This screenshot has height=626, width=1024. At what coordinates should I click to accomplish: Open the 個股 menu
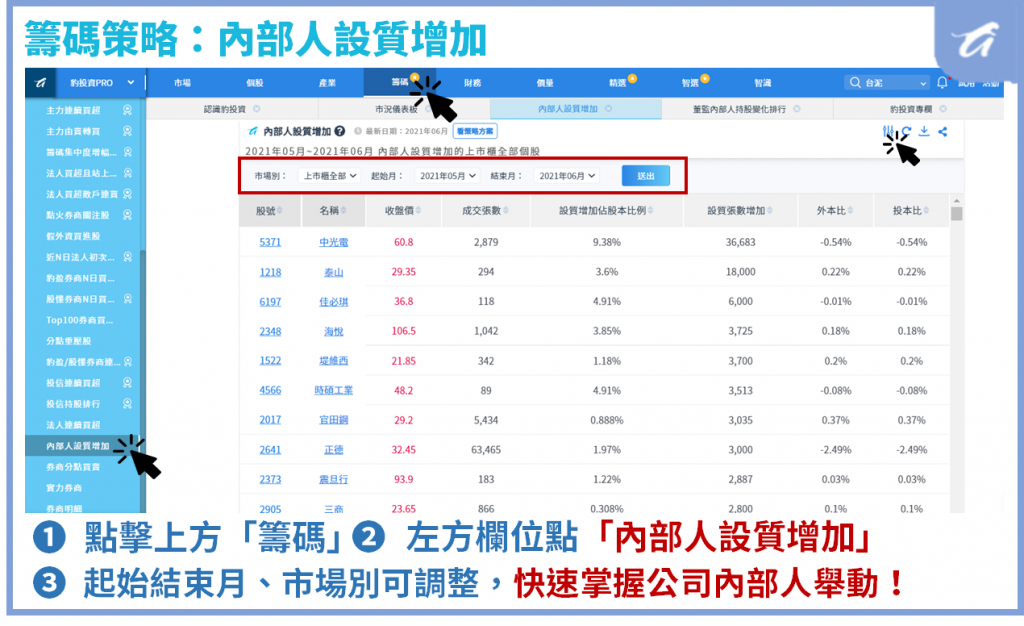point(255,83)
